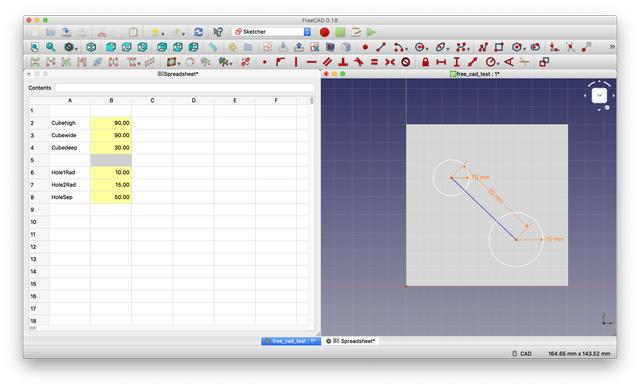The height and width of the screenshot is (389, 640).
Task: Apply perpendicular constraint
Action: [343, 62]
